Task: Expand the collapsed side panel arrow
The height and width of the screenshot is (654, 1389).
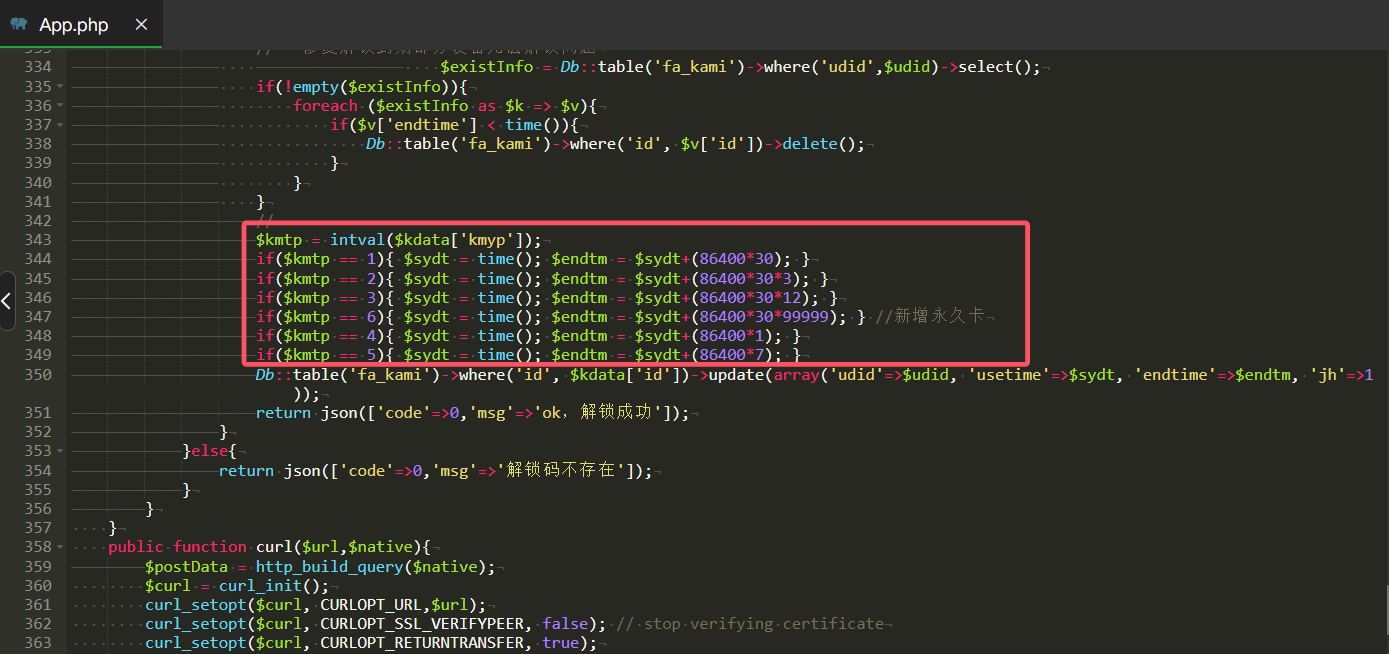Action: 7,300
